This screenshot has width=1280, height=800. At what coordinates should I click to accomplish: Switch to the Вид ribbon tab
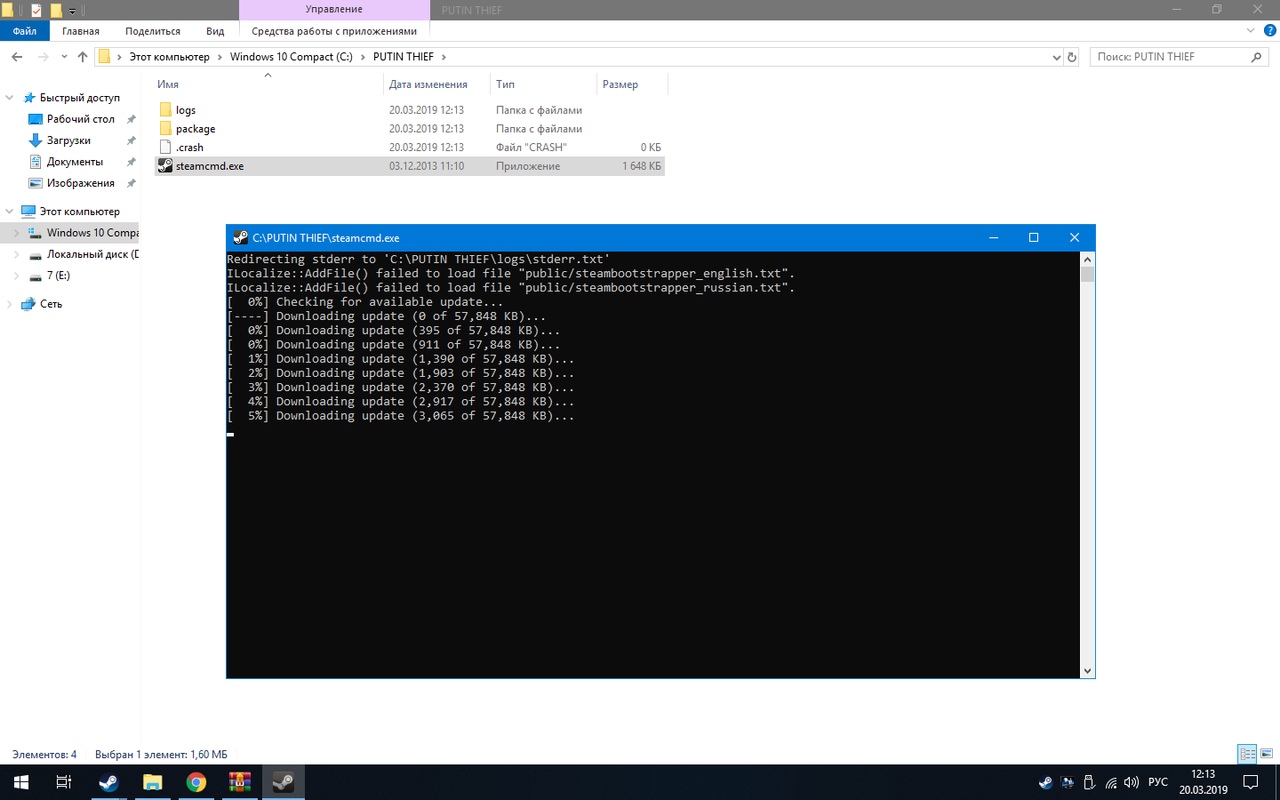click(x=215, y=31)
